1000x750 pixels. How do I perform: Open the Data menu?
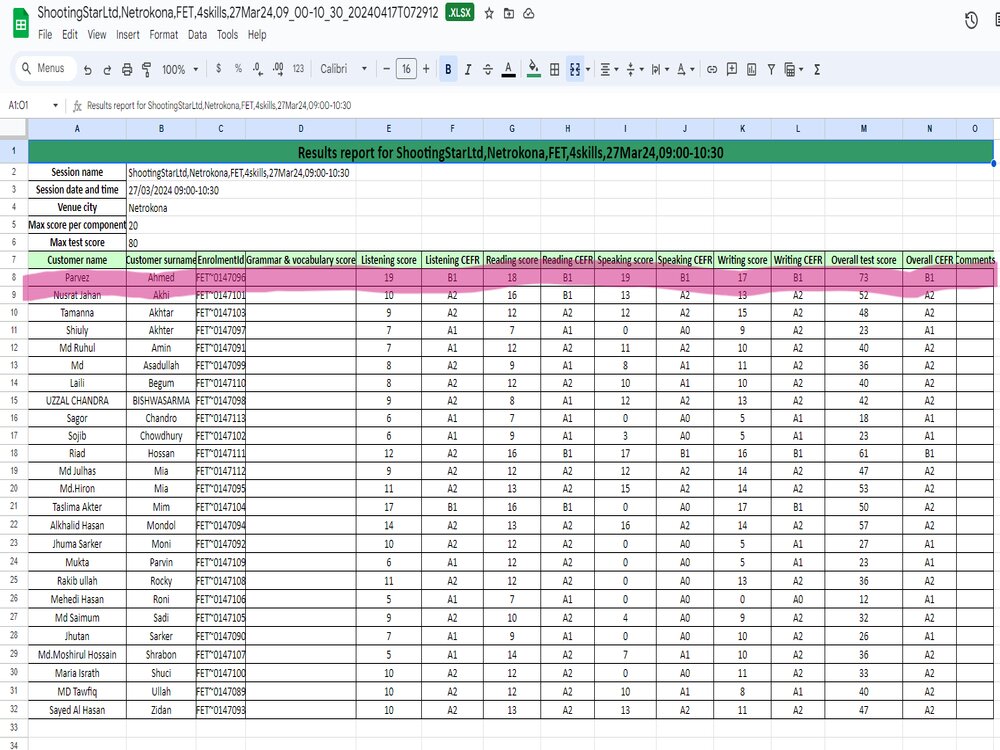tap(197, 34)
